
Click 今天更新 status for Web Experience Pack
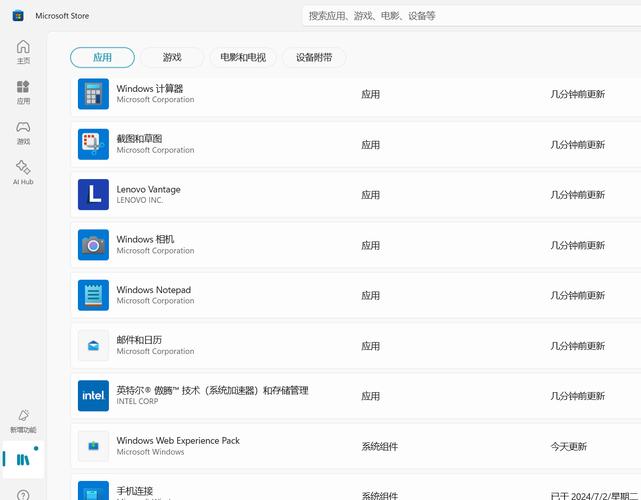[x=568, y=446]
